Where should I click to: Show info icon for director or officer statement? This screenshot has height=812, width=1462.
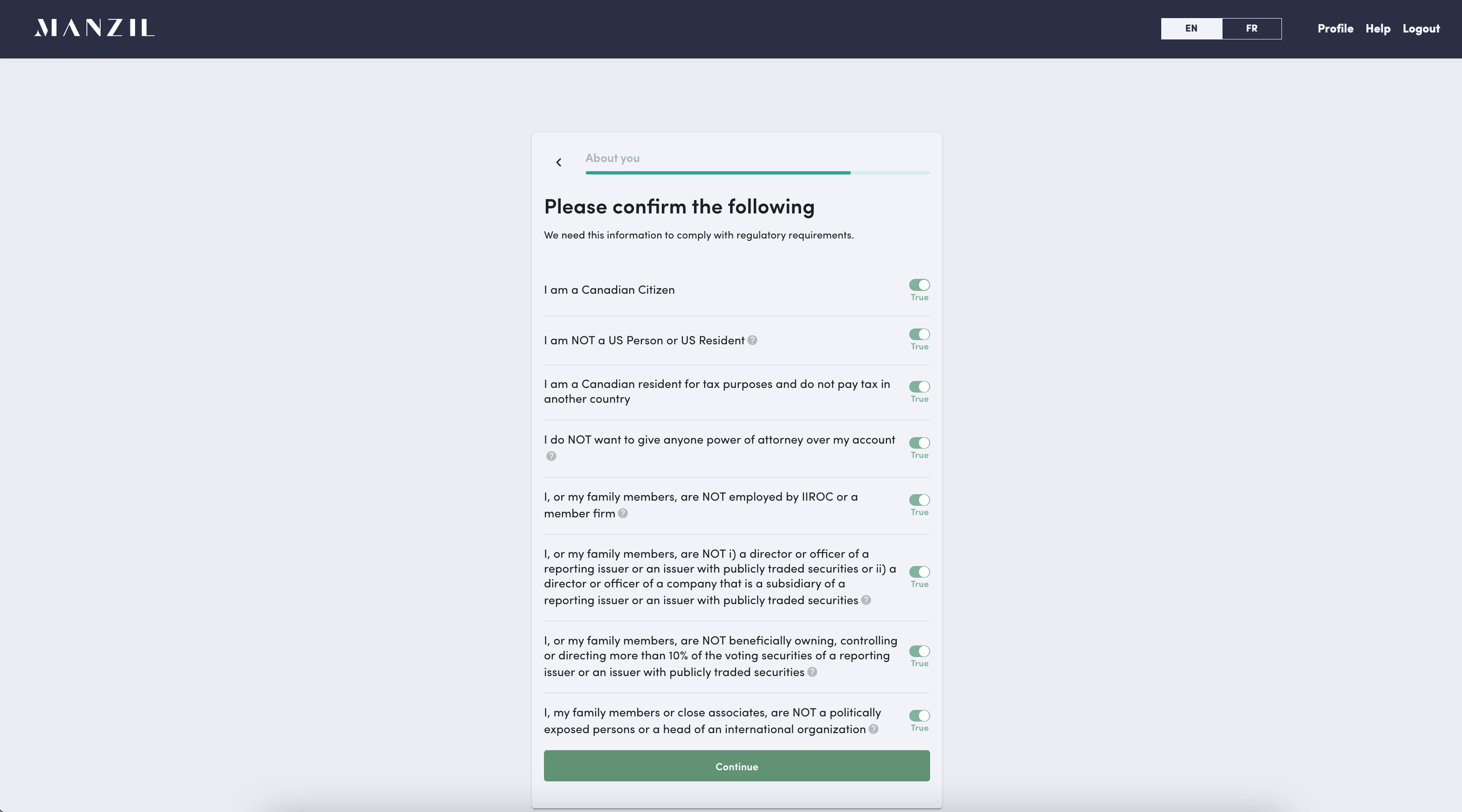[866, 600]
